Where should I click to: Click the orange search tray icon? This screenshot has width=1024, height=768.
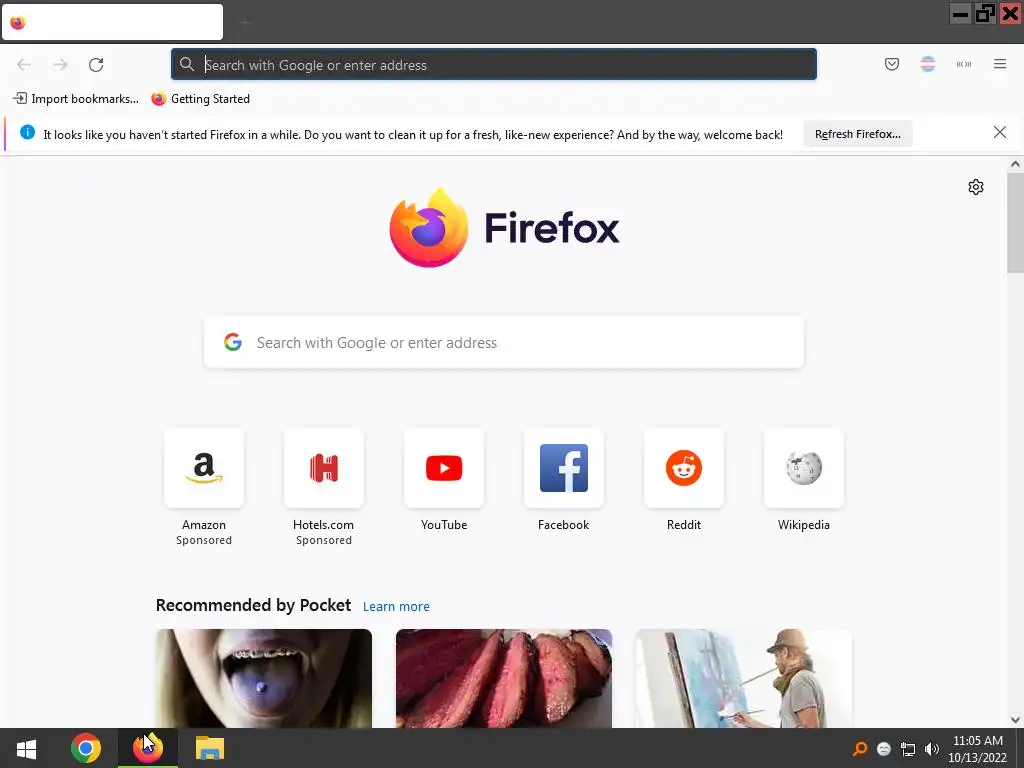coord(859,748)
